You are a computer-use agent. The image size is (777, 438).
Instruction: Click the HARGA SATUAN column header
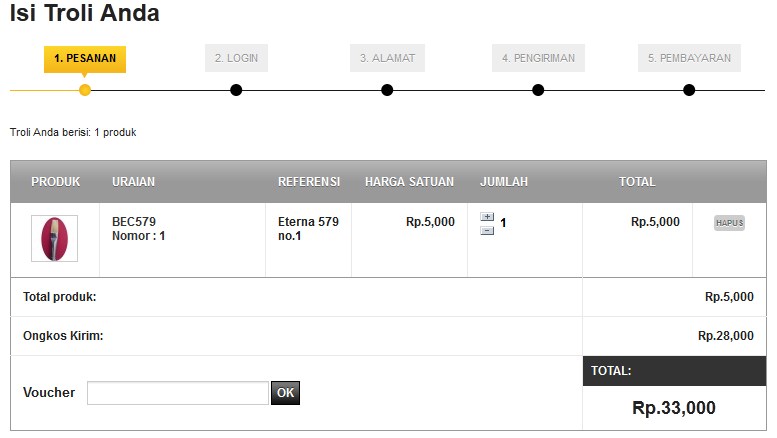tap(409, 182)
